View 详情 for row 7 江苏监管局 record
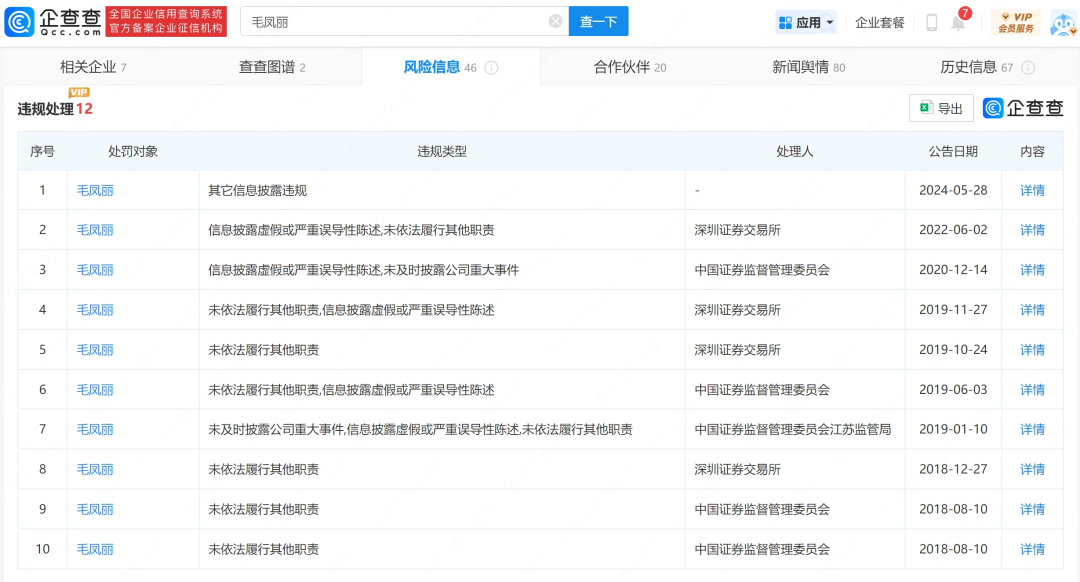This screenshot has width=1080, height=582. (1032, 429)
